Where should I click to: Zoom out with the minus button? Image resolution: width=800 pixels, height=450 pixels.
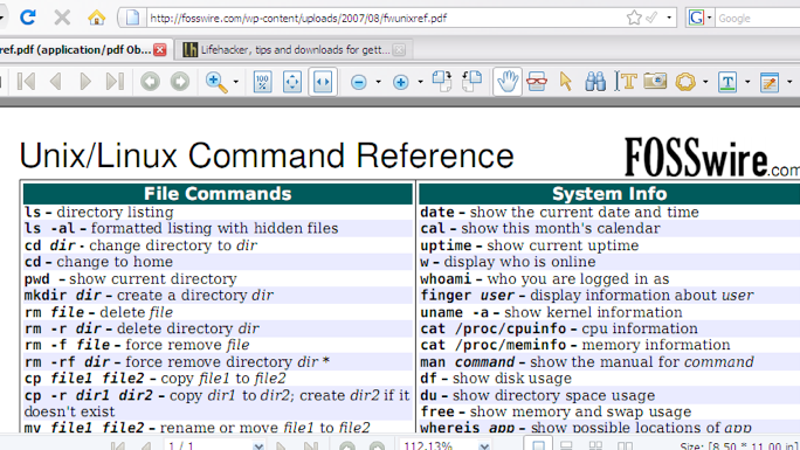pyautogui.click(x=359, y=82)
